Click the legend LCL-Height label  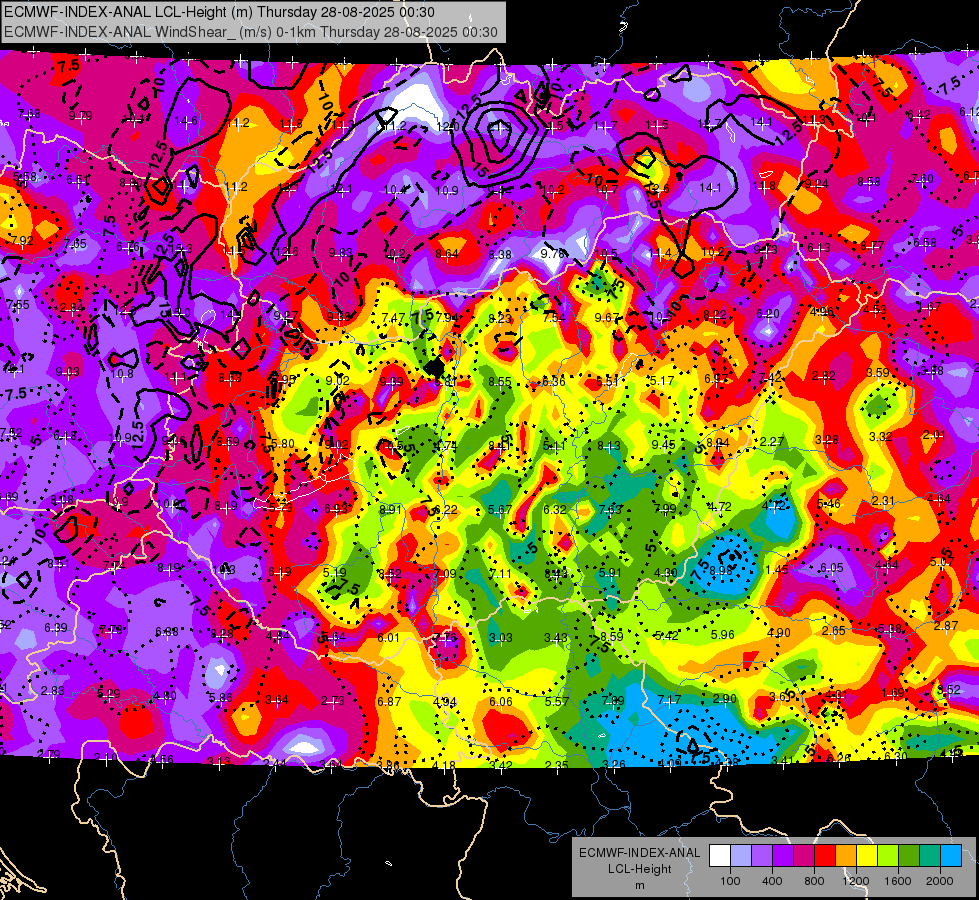pos(640,869)
